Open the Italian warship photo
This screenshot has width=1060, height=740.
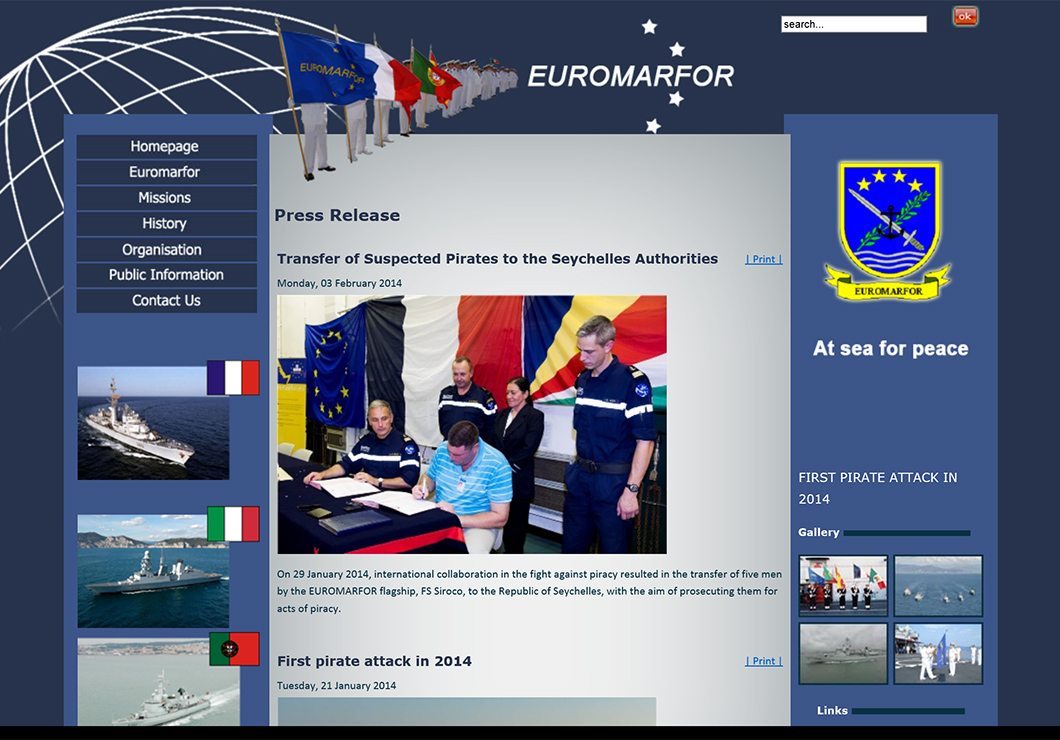click(153, 571)
